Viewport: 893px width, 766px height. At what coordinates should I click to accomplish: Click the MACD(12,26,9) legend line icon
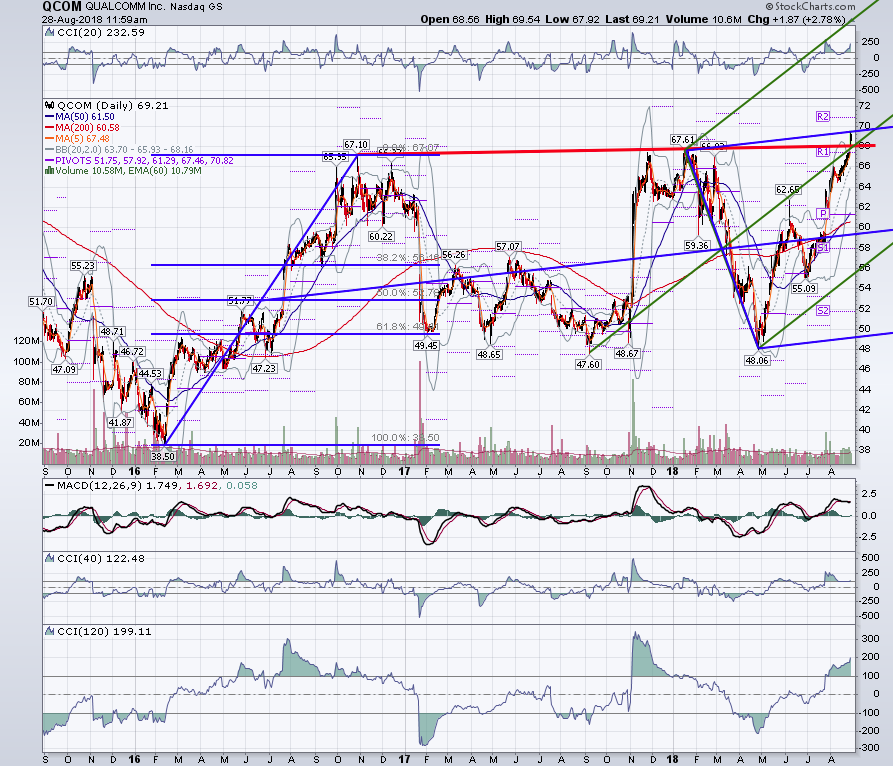coord(50,486)
